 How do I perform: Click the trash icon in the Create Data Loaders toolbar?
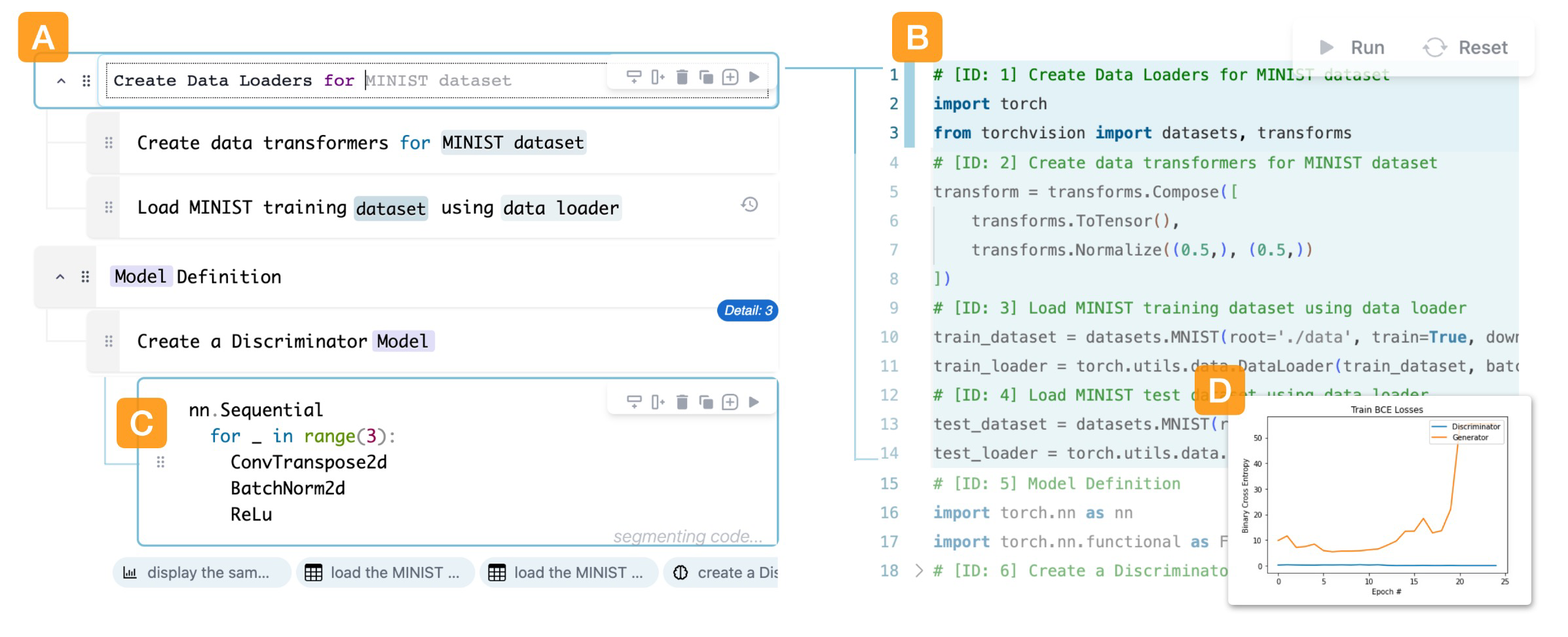[682, 77]
